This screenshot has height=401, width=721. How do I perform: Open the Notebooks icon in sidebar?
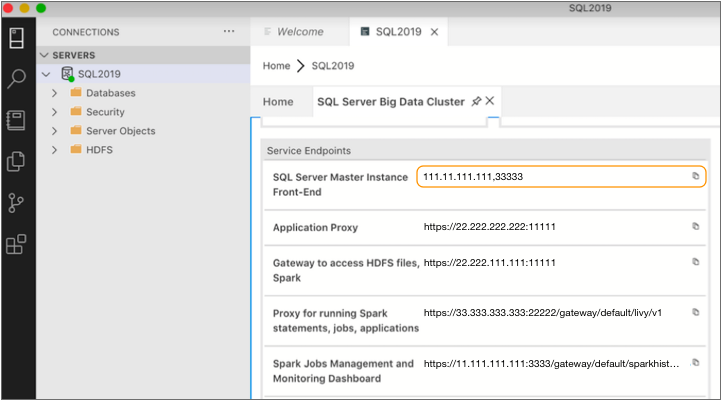coord(16,120)
